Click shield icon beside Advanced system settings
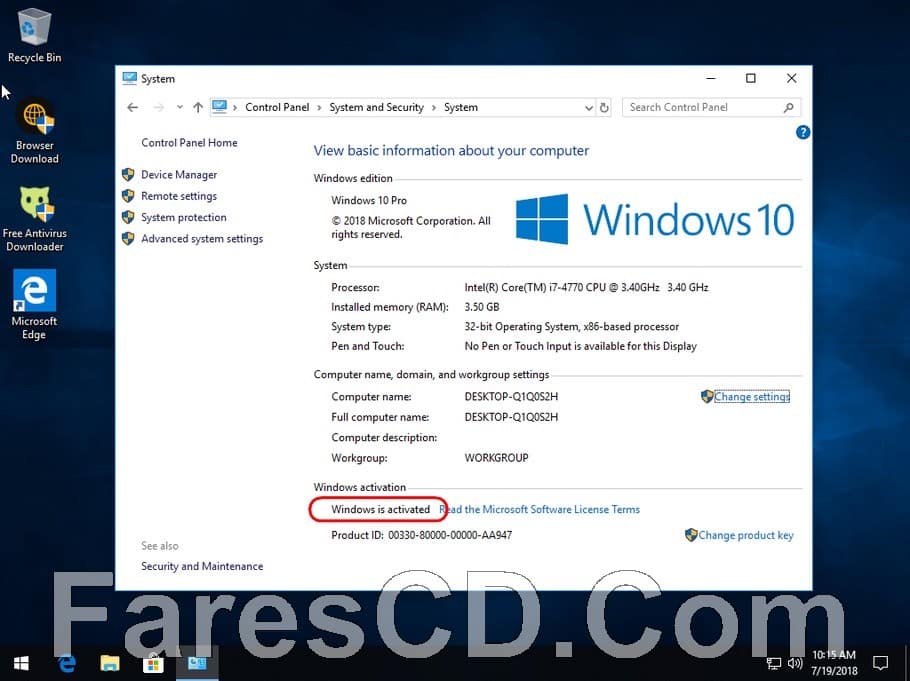Image resolution: width=910 pixels, height=681 pixels. coord(128,239)
